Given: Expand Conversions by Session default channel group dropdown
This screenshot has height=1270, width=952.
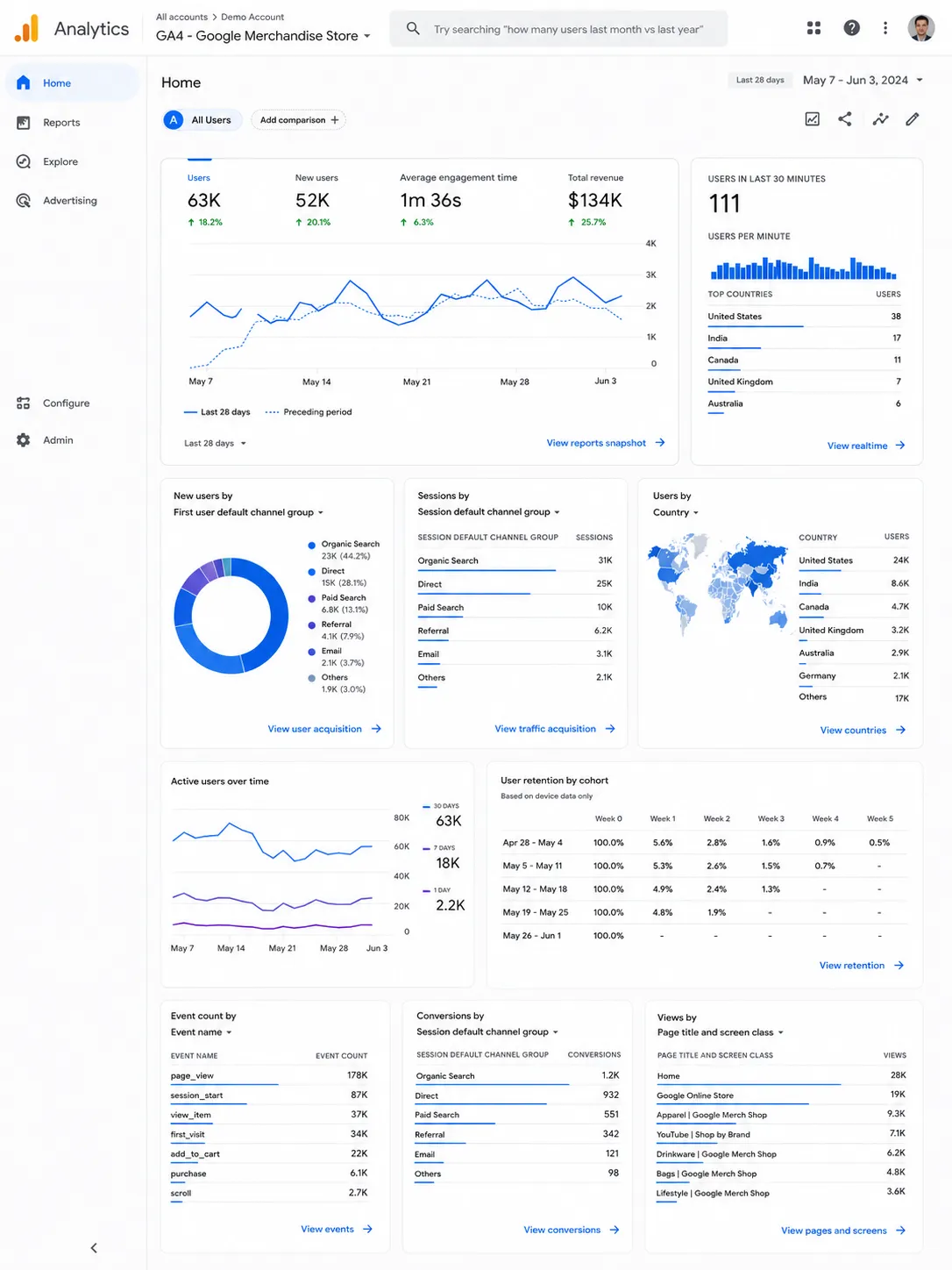Looking at the screenshot, I should (x=487, y=1031).
